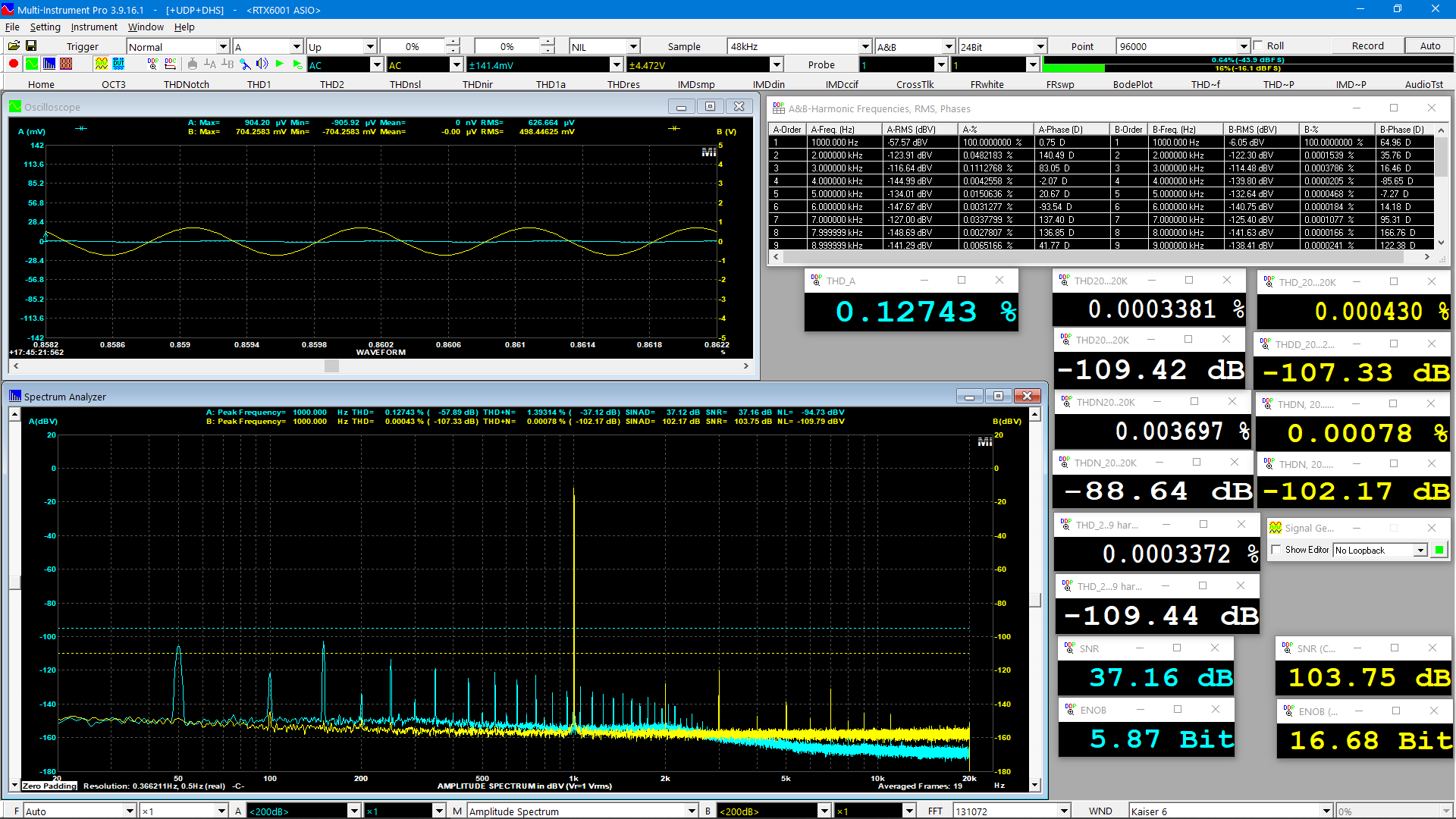Image resolution: width=1456 pixels, height=819 pixels.
Task: Expand the 48kHz sample rate dropdown
Action: 865,46
